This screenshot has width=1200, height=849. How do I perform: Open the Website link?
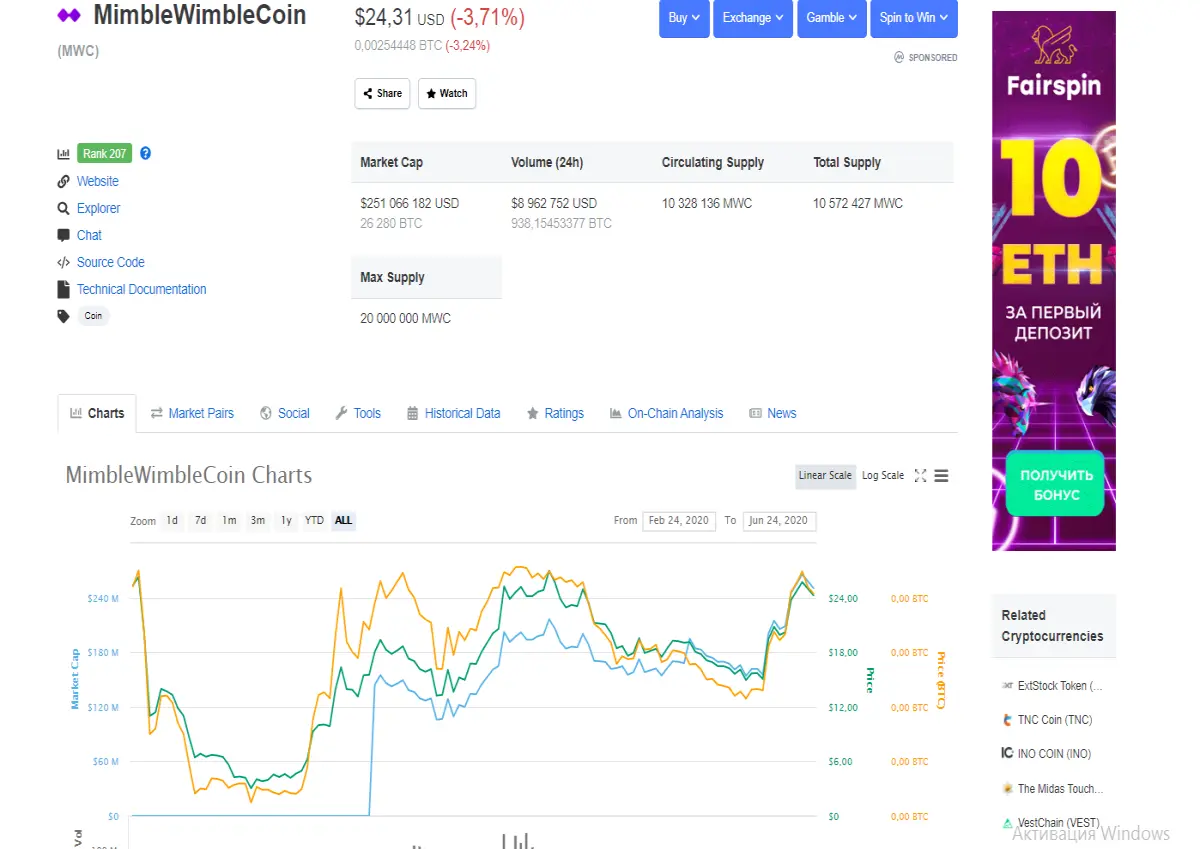coord(98,181)
